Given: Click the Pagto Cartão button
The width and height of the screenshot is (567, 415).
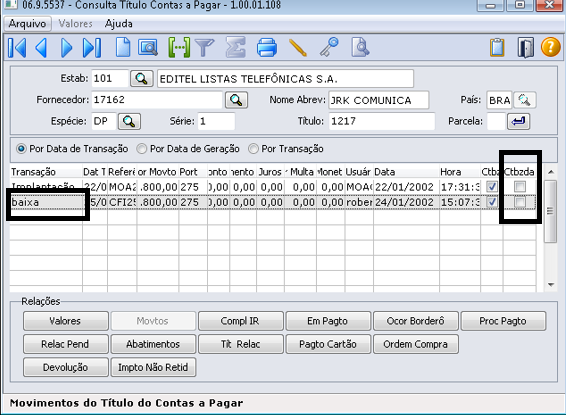Looking at the screenshot, I should (x=328, y=344).
